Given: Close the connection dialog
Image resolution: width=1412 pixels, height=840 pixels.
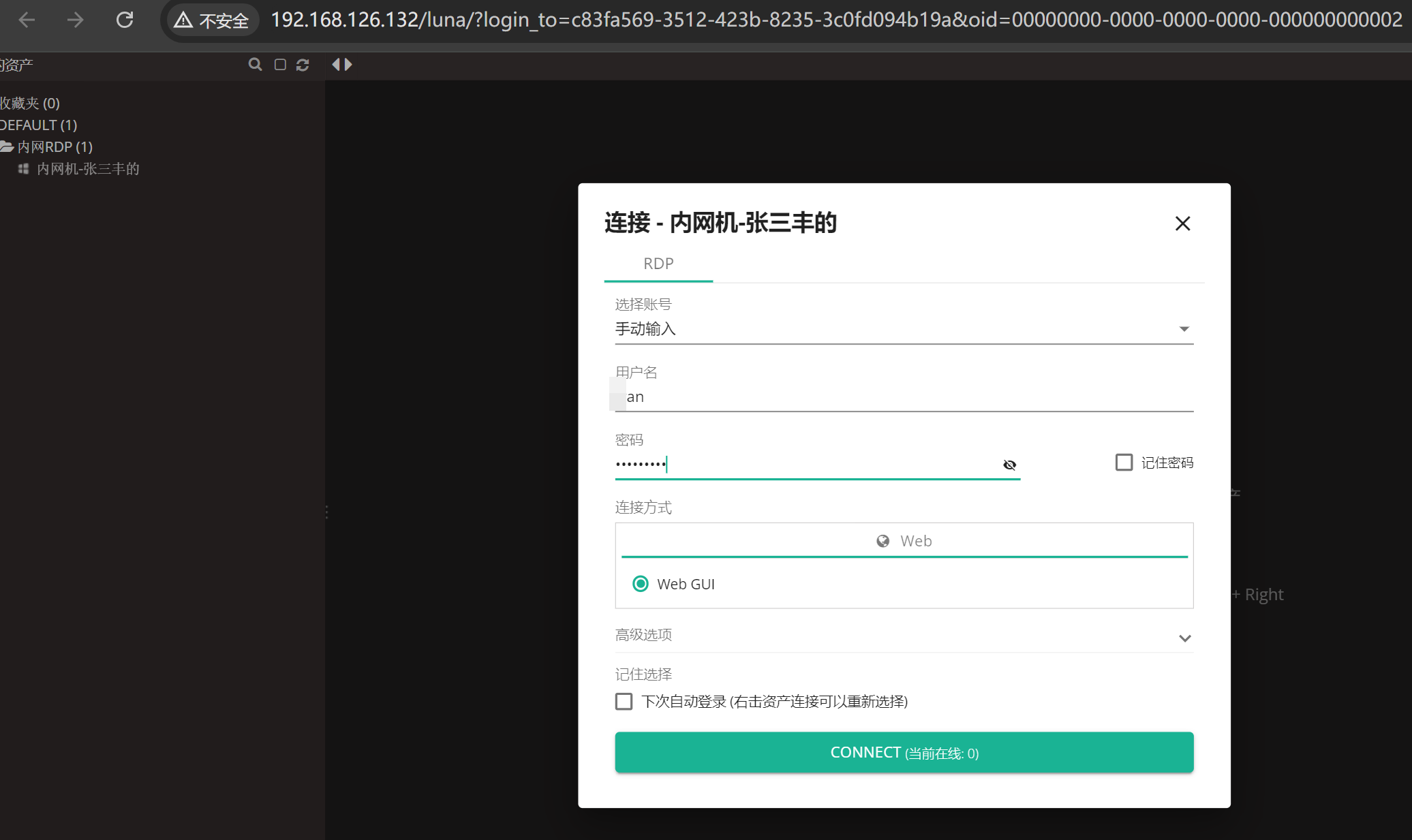Looking at the screenshot, I should (1182, 223).
